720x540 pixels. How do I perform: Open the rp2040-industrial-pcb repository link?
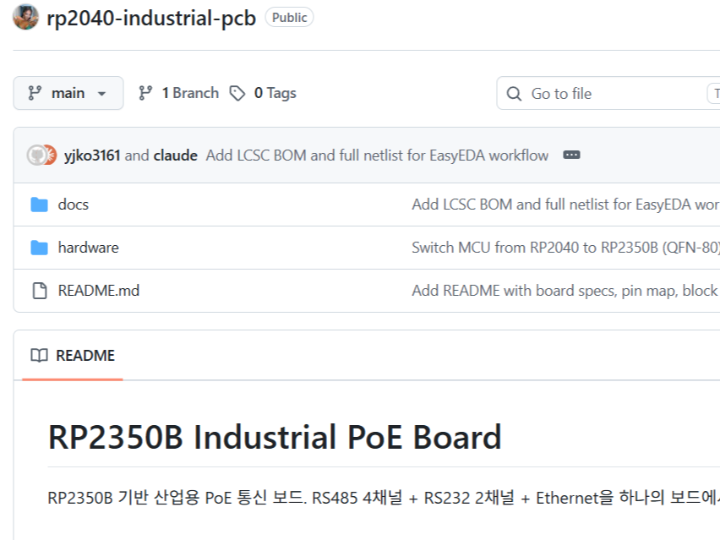pos(151,18)
